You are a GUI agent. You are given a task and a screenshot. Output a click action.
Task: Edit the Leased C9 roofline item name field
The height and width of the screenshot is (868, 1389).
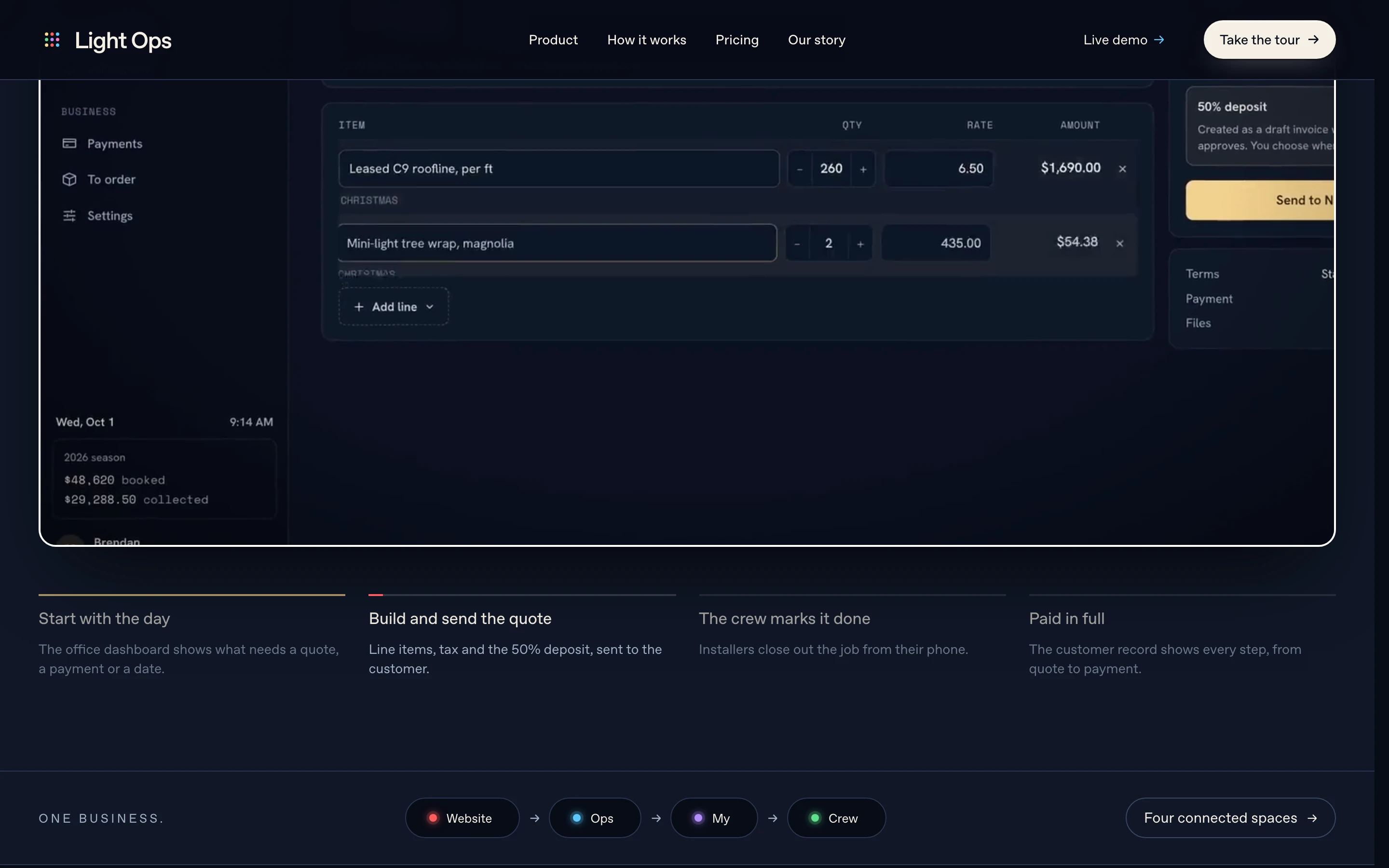559,169
